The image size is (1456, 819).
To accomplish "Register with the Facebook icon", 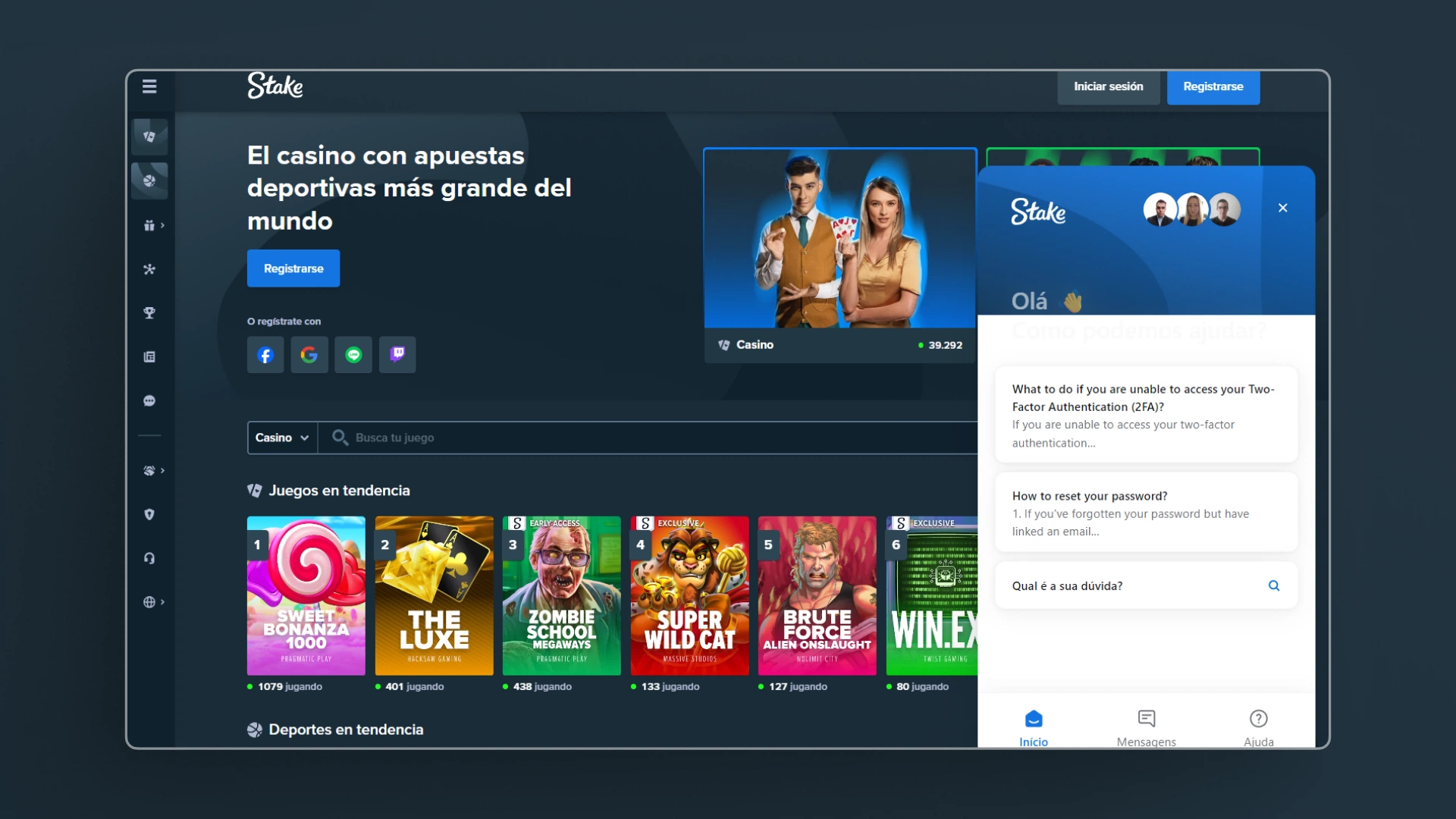I will pos(265,355).
